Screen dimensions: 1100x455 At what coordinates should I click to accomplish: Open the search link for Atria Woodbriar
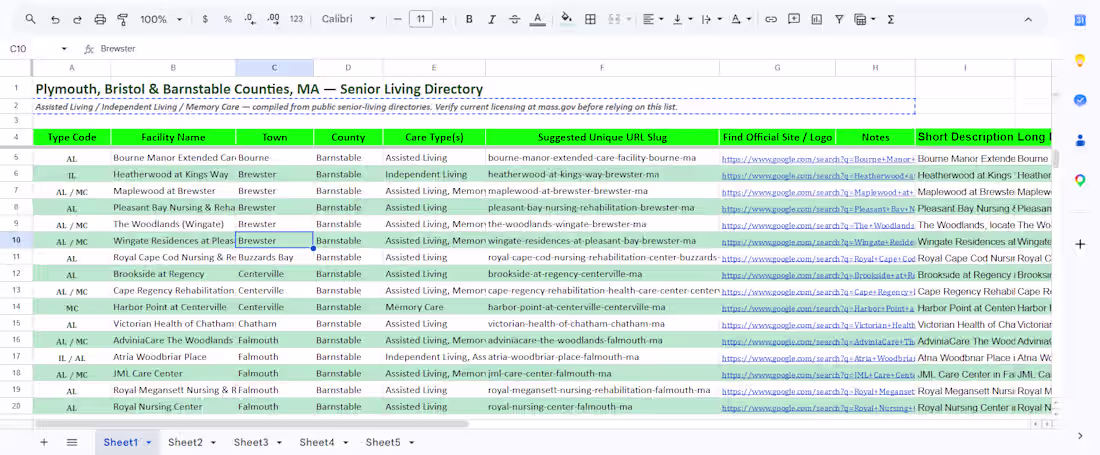[x=819, y=358]
